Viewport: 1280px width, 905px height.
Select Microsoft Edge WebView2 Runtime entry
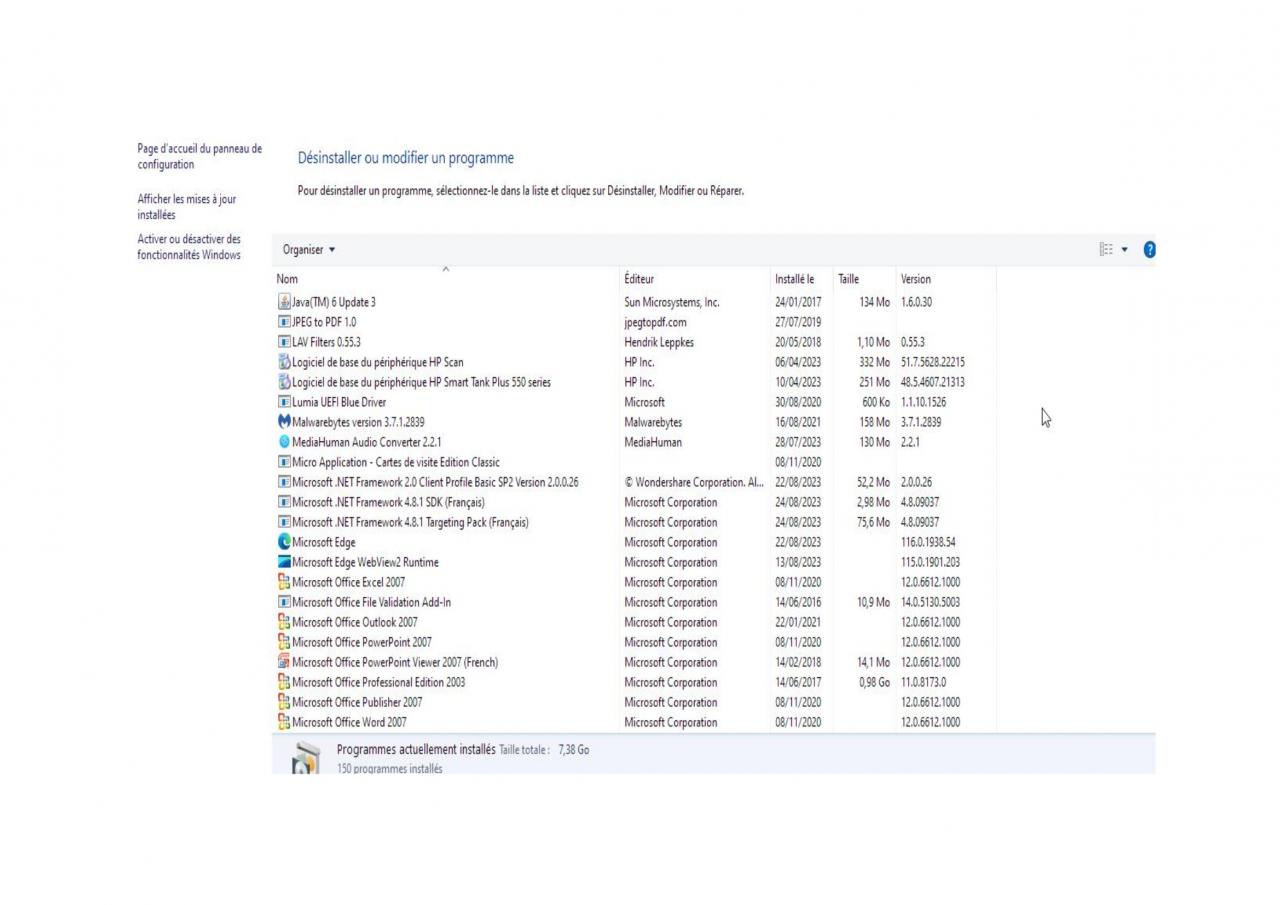coord(365,562)
